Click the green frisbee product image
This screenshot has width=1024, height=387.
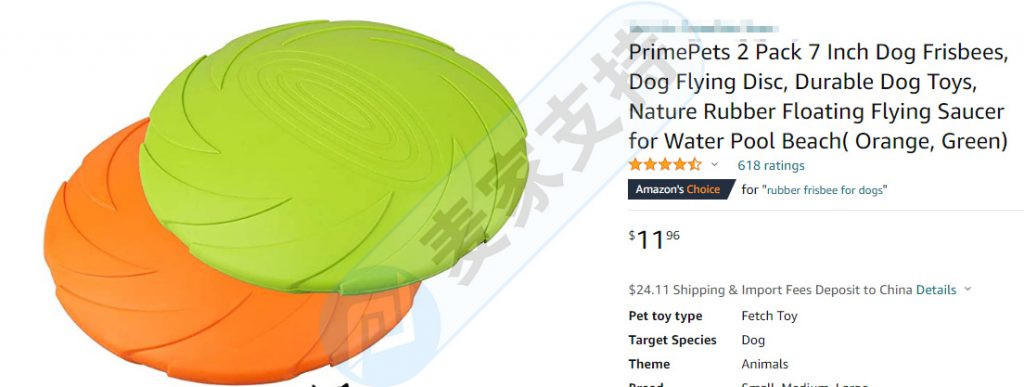pyautogui.click(x=333, y=157)
